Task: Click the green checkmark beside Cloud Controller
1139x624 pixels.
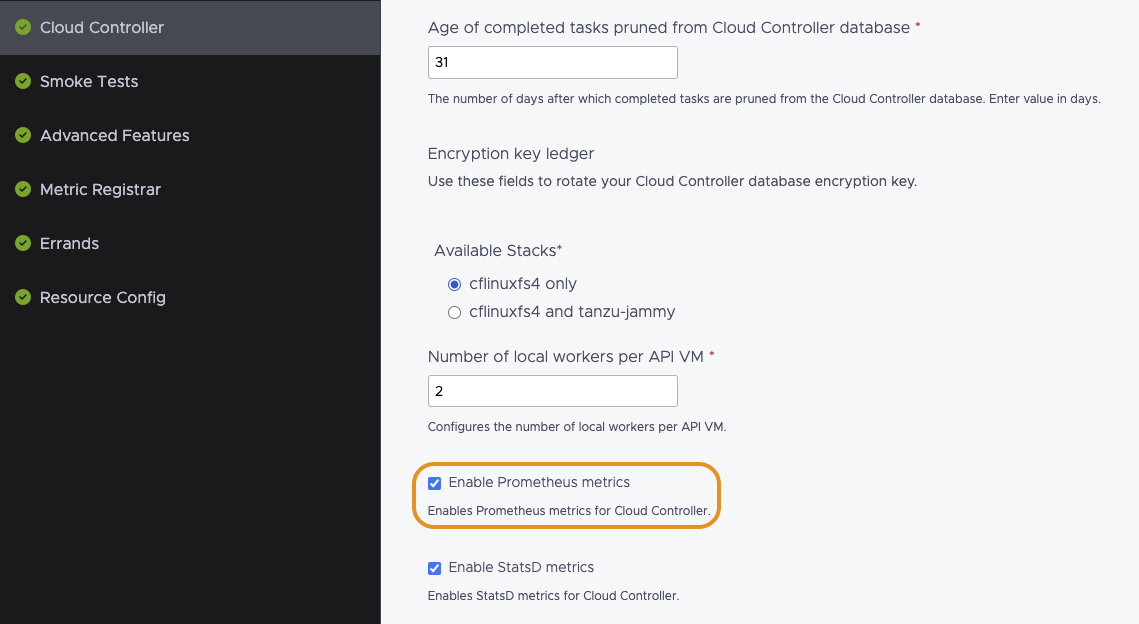Action: [23, 28]
